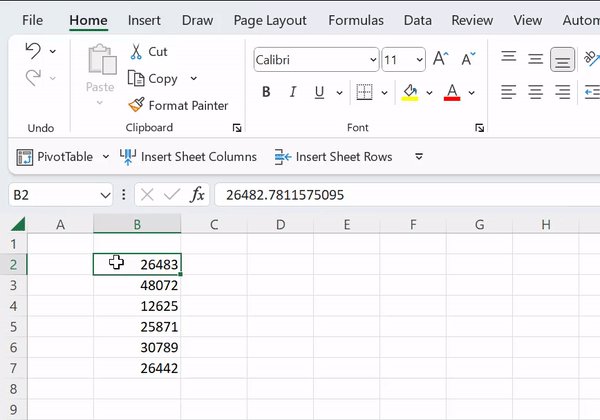The height and width of the screenshot is (420, 600).
Task: Switch to Review tab
Action: click(472, 20)
